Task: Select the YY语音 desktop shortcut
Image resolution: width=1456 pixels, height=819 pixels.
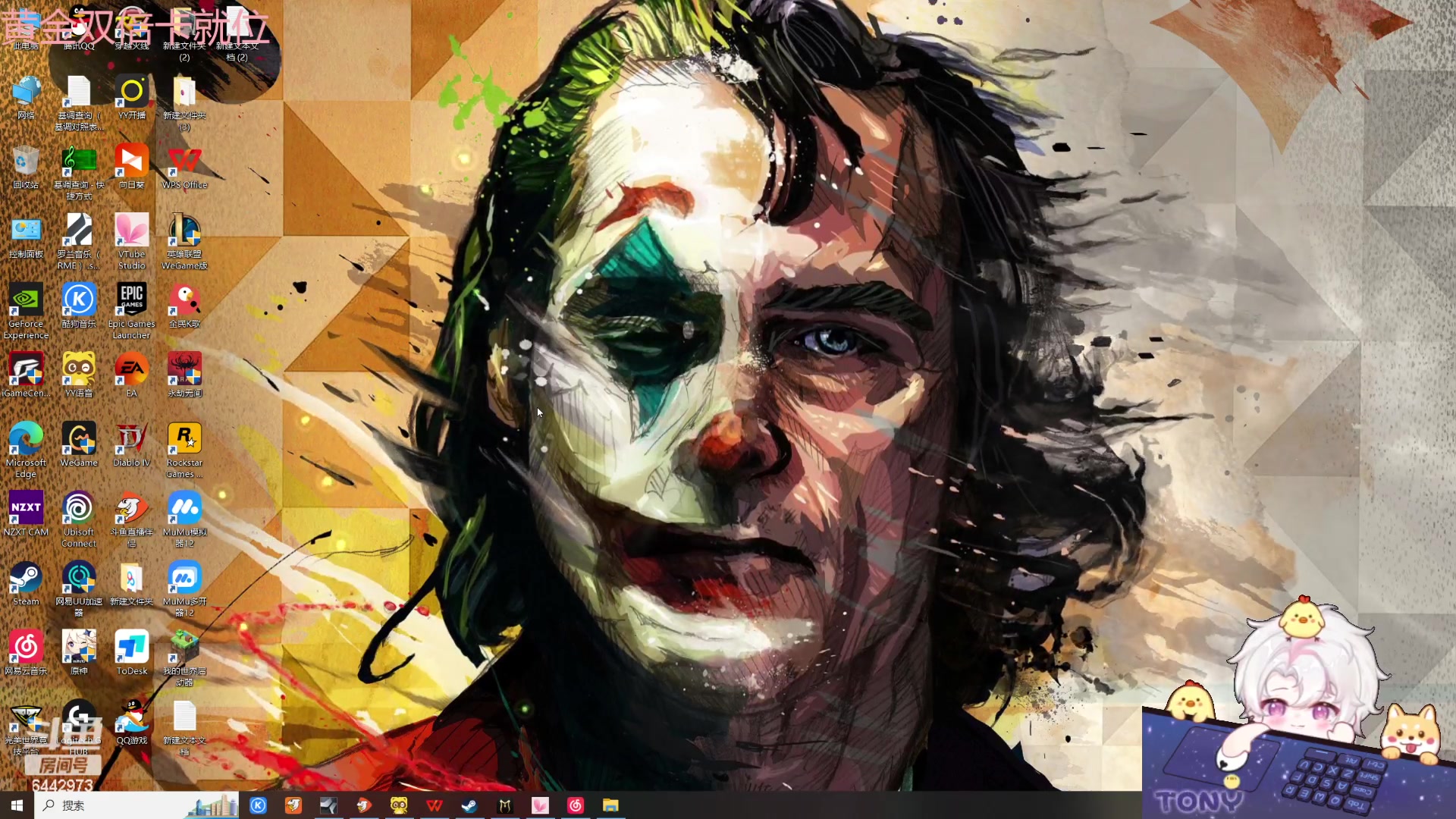Action: pos(79,375)
